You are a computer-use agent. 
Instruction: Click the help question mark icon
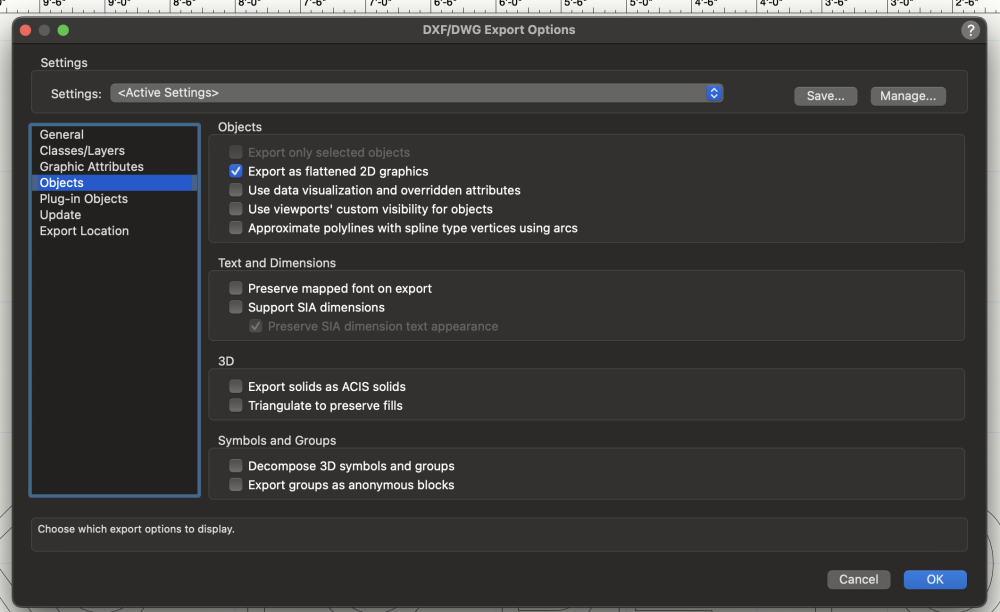point(970,30)
